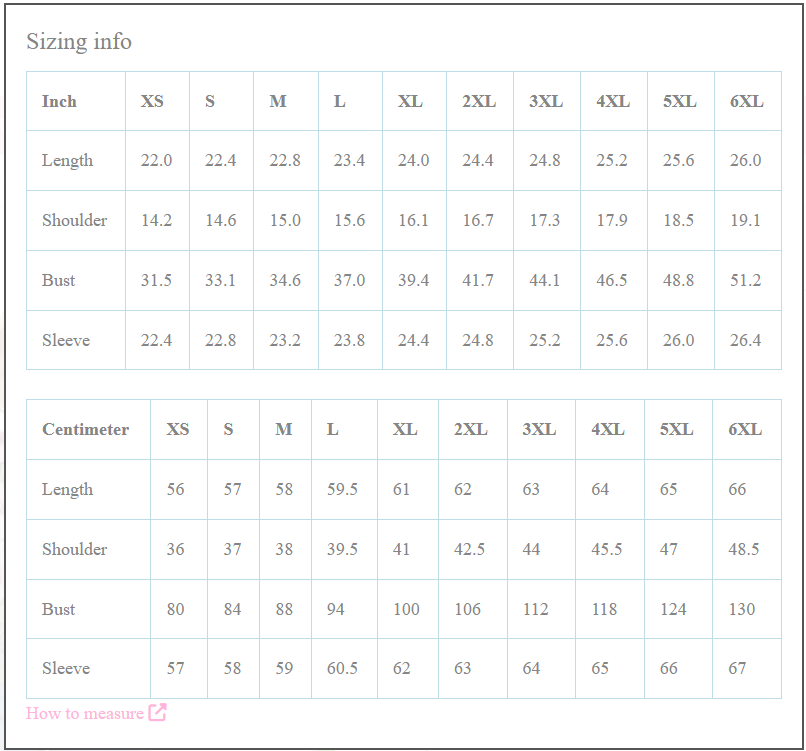Select the Centimeter table header cell
Viewport: 806px width, 751px height.
[85, 429]
